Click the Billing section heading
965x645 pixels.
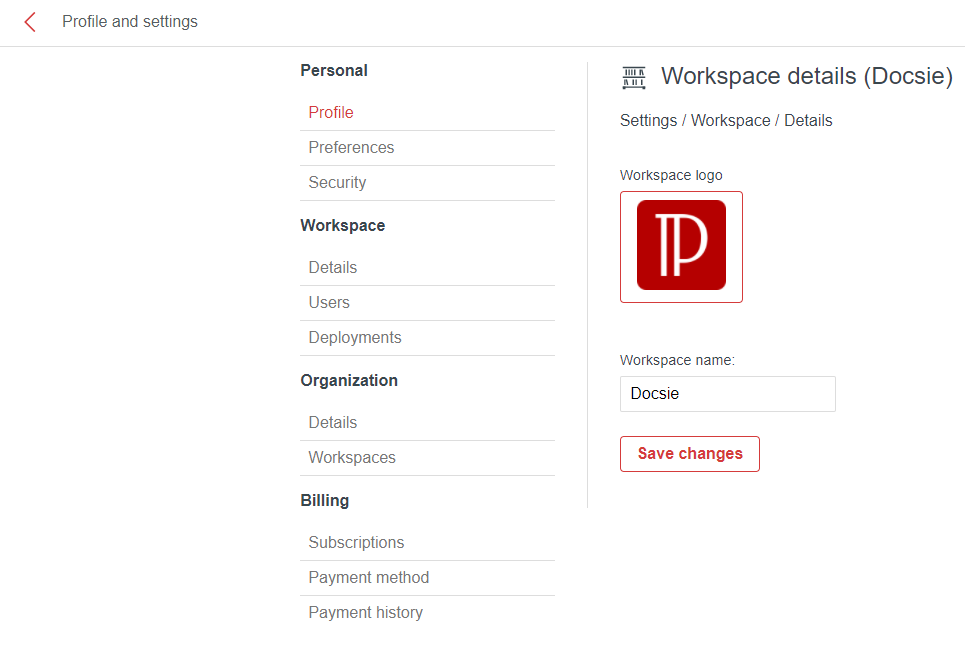pos(325,501)
